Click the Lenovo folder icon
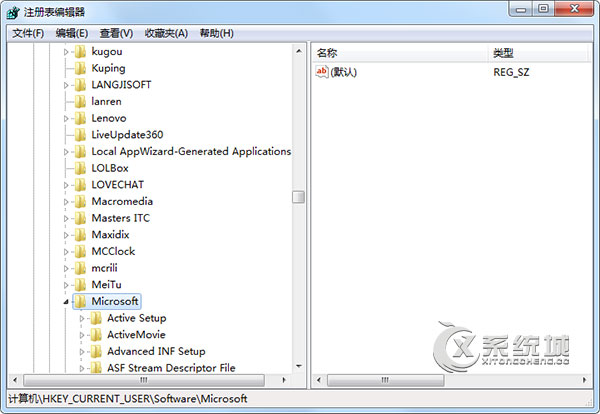The width and height of the screenshot is (600, 414). pos(80,118)
